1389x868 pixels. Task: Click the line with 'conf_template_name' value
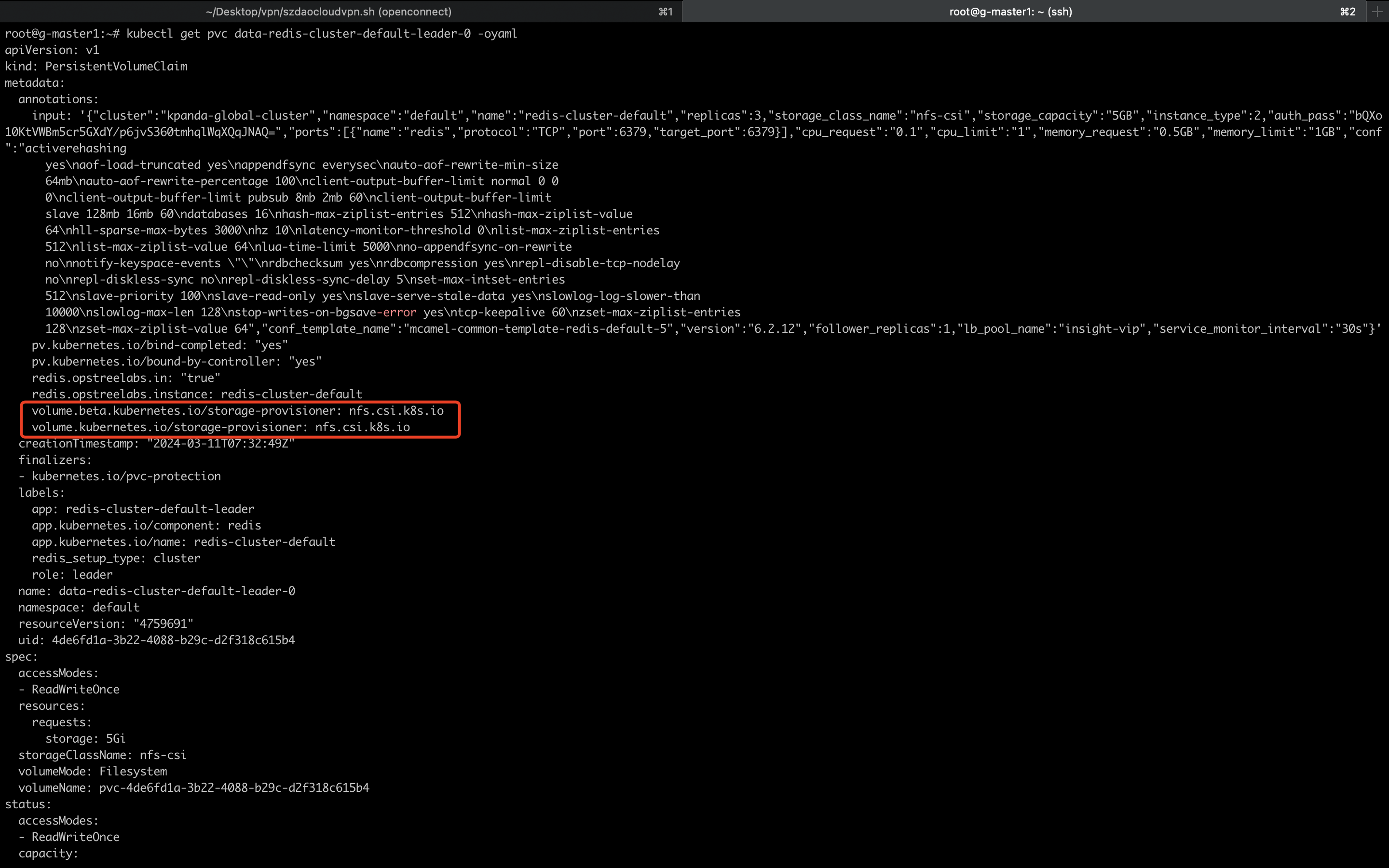coord(713,329)
